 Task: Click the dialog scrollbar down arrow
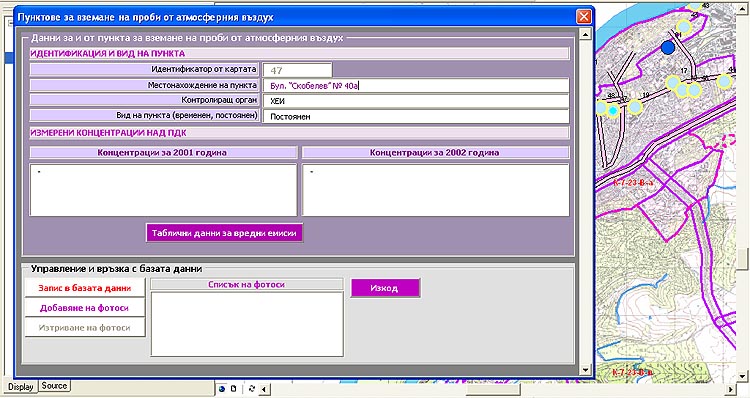[585, 370]
